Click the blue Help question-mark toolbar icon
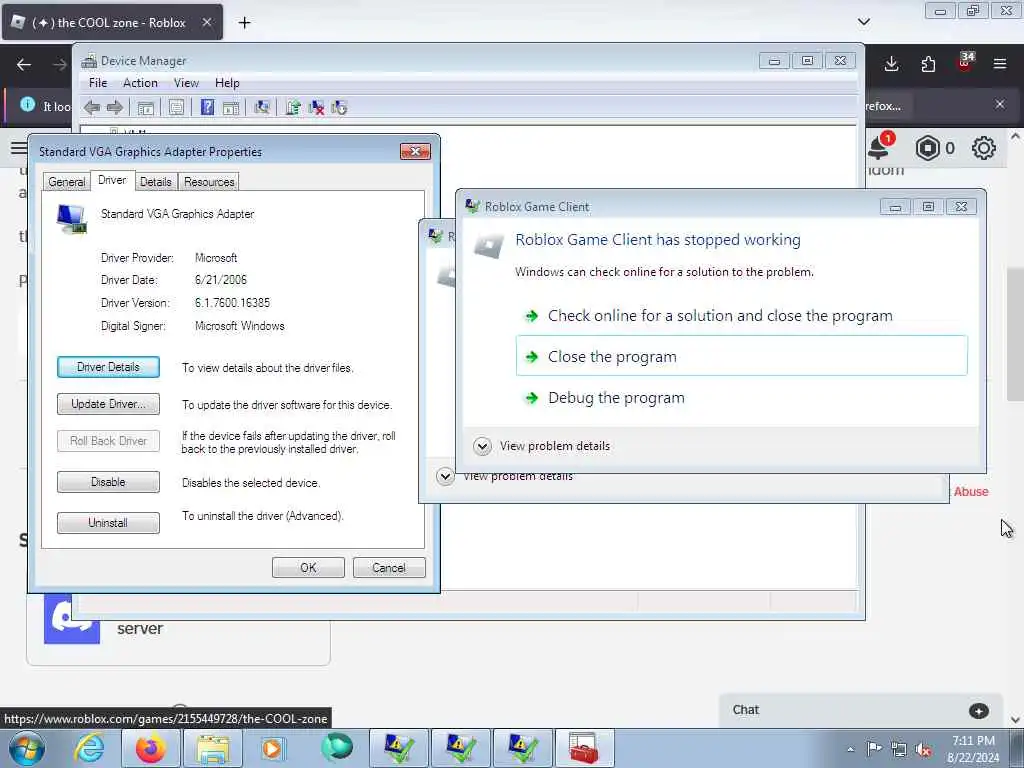The height and width of the screenshot is (768, 1024). pos(207,107)
